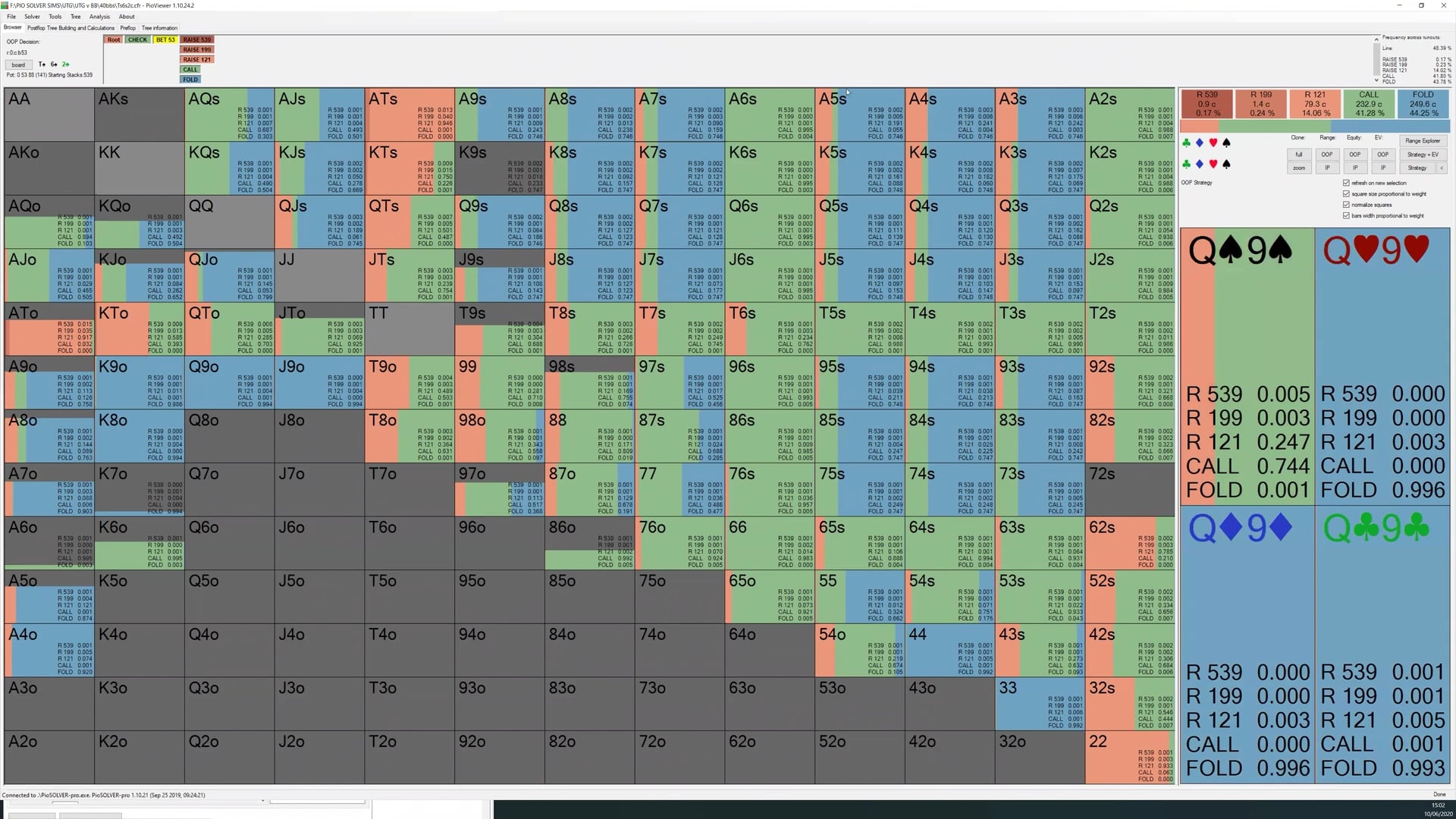
Task: Select the yellow BET 53 node swatch
Action: pos(165,39)
